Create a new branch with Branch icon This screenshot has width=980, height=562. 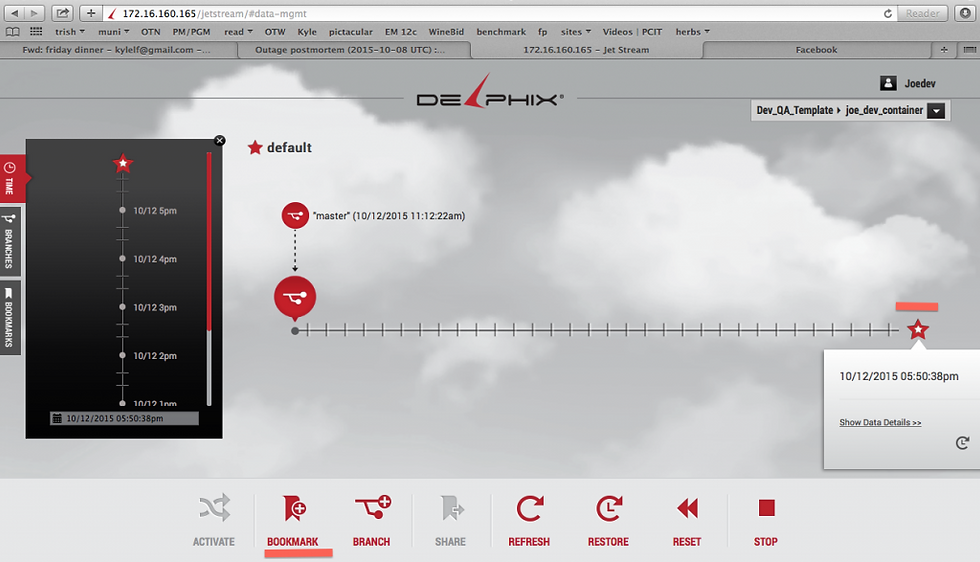372,508
